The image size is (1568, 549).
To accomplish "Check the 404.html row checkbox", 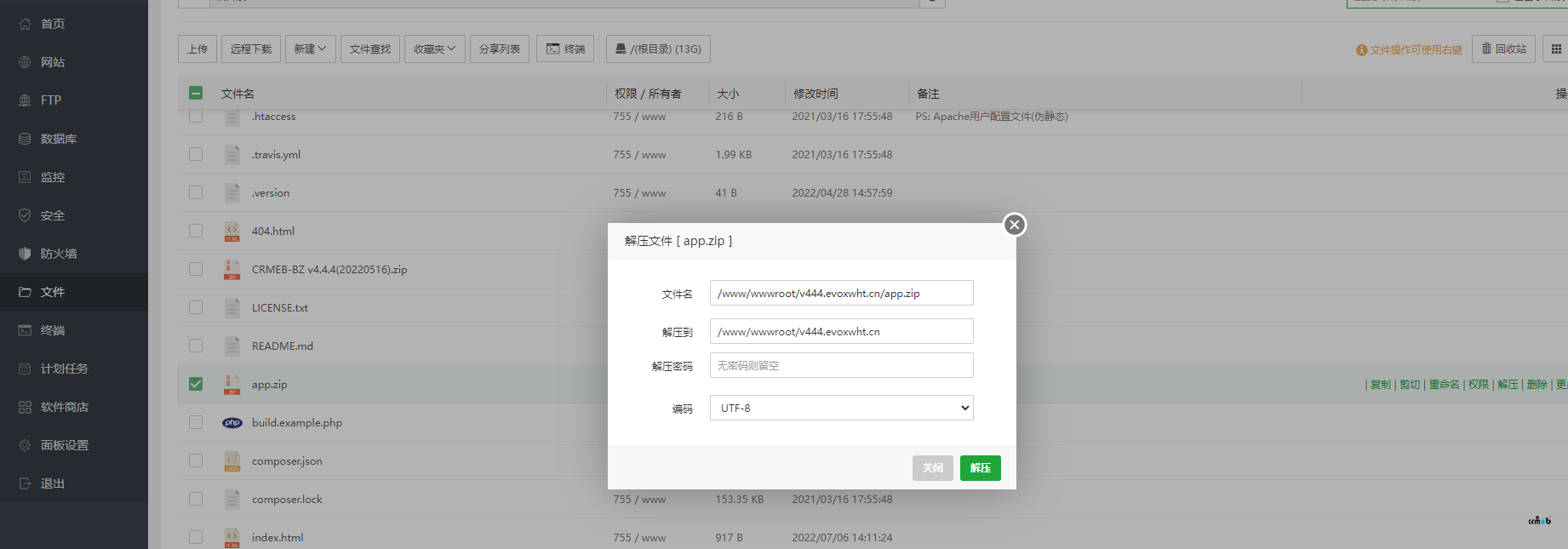I will [x=196, y=231].
